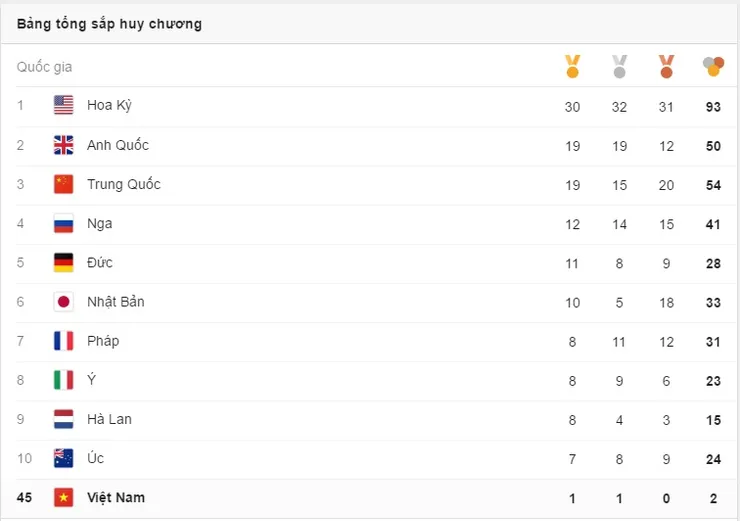Open the Hoa Kỳ country row
The width and height of the screenshot is (740, 521).
point(369,106)
